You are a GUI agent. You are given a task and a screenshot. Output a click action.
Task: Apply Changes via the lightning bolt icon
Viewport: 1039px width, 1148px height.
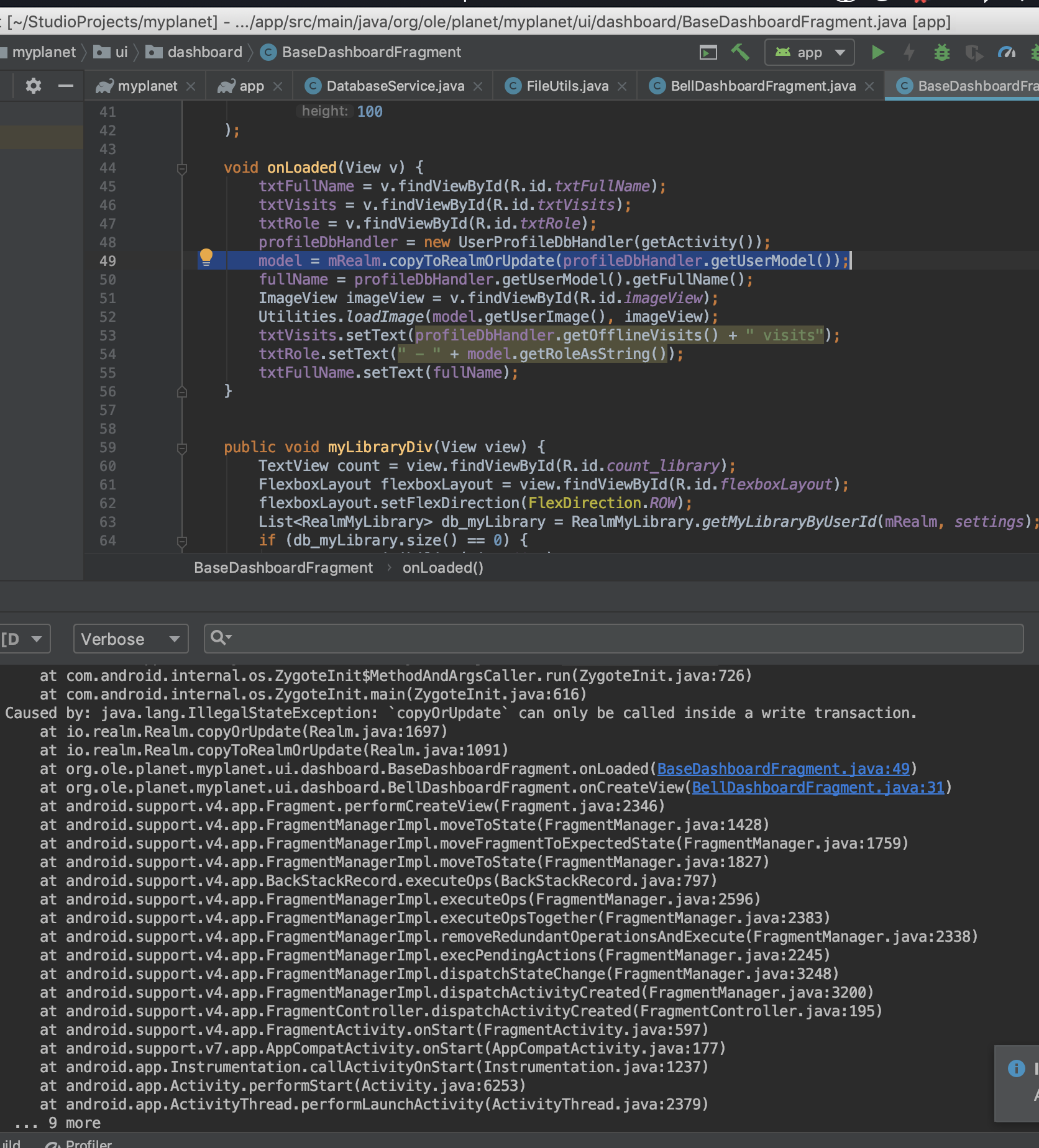pos(909,52)
